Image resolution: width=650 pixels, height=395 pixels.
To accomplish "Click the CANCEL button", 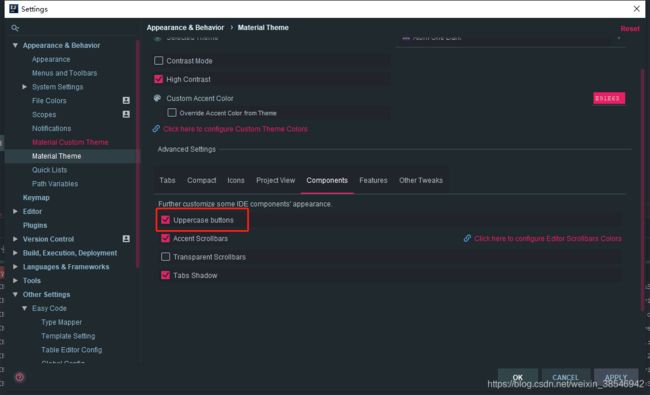I will 565,377.
